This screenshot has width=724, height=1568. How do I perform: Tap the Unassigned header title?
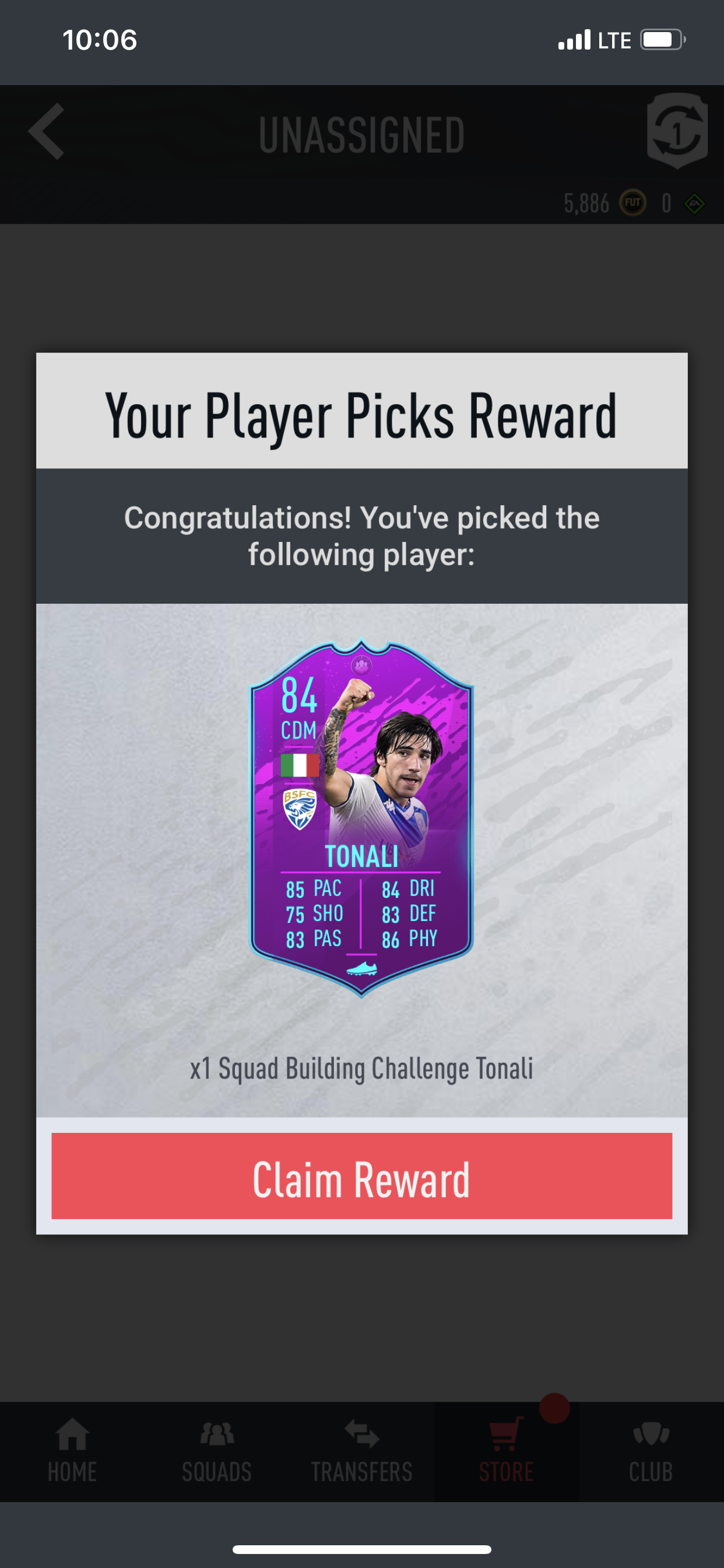coord(362,135)
